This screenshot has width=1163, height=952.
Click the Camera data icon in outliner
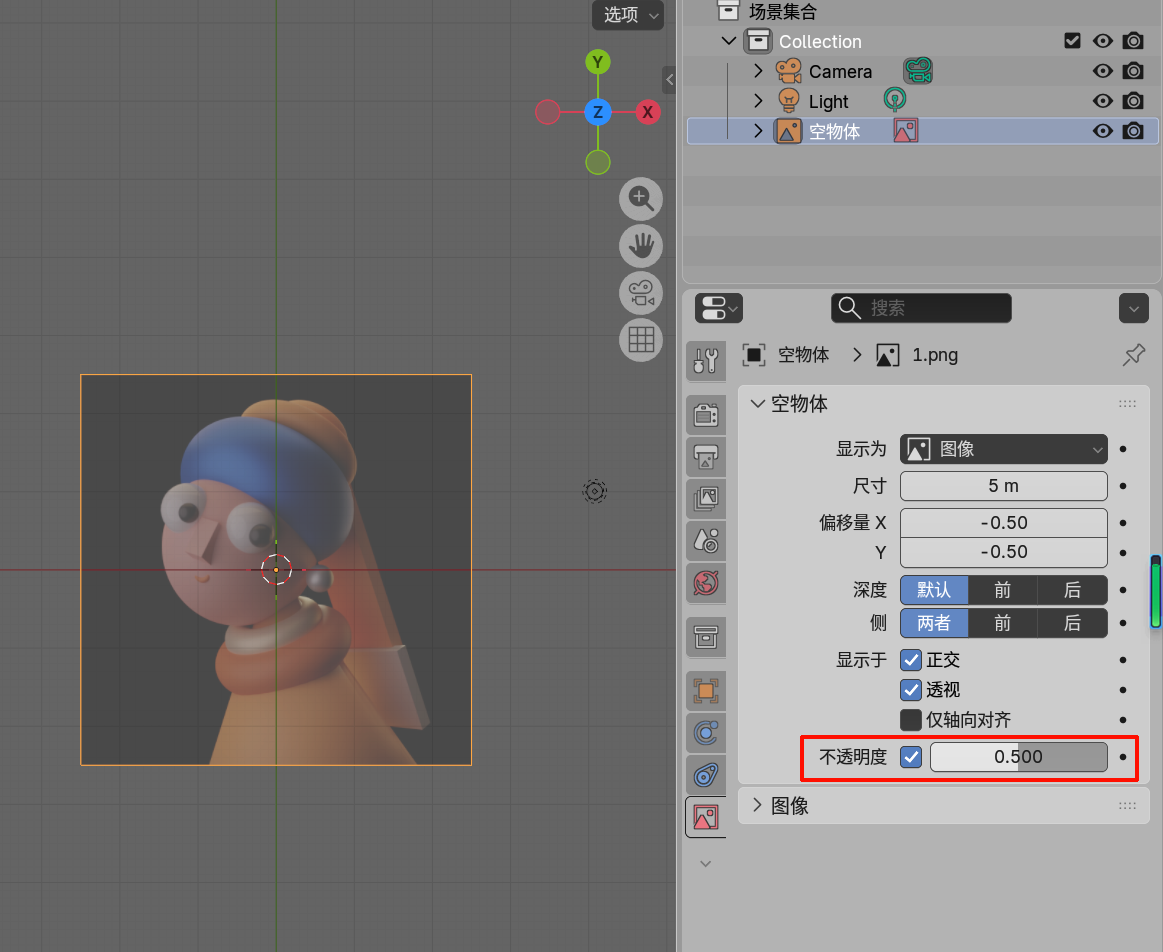tap(918, 71)
